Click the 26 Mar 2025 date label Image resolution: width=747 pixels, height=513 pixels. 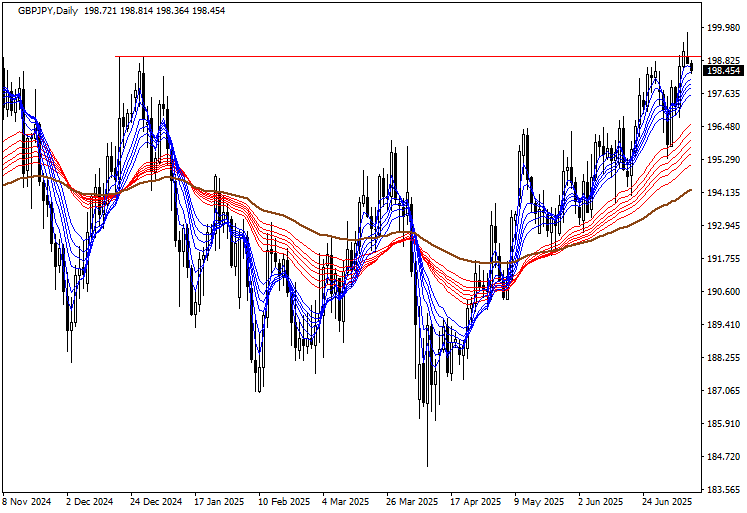tap(413, 502)
